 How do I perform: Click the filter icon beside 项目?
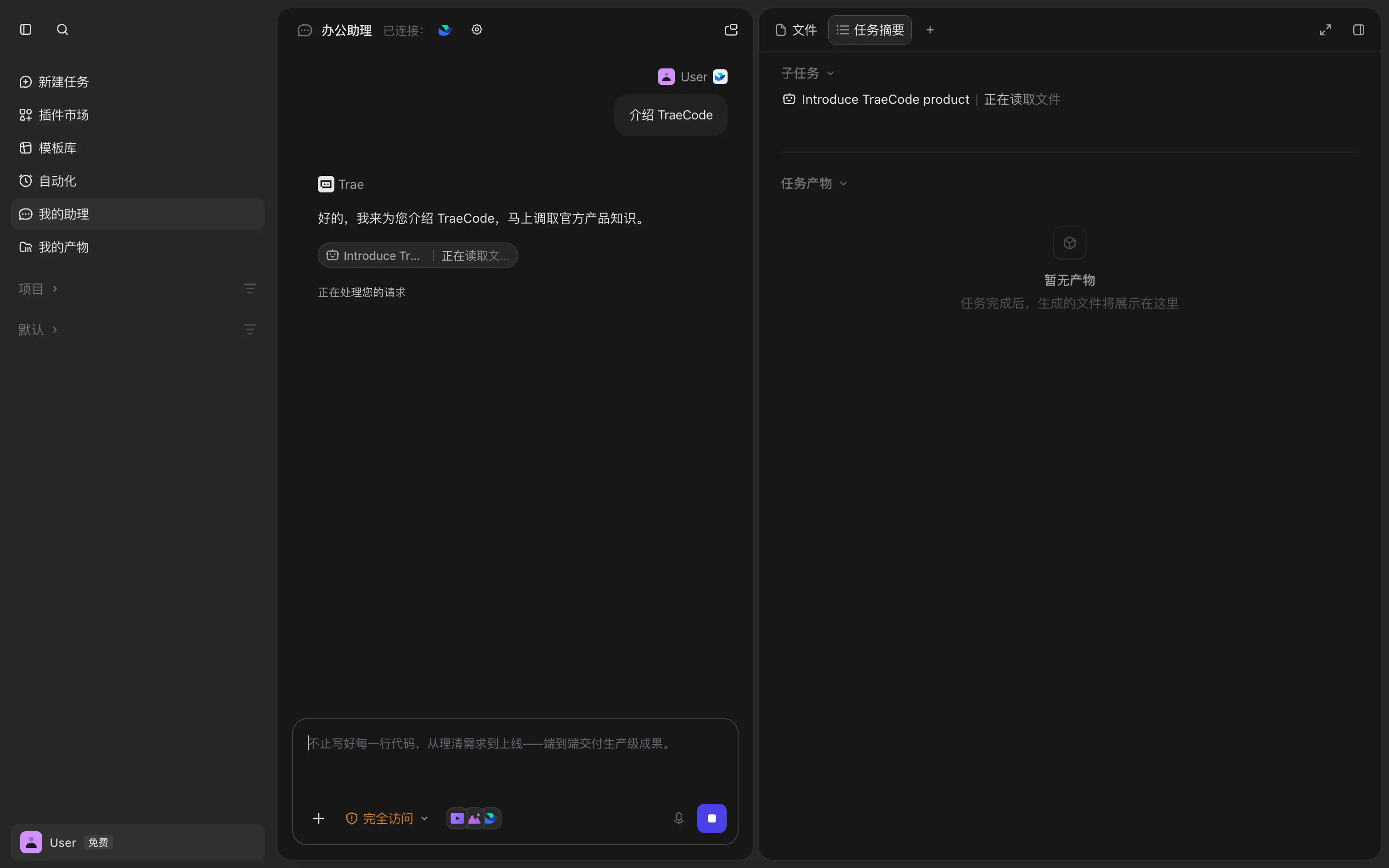(x=250, y=288)
